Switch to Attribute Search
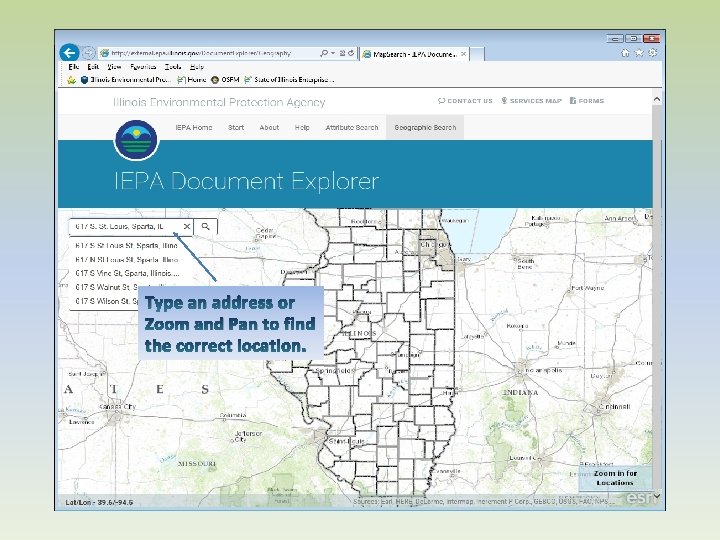This screenshot has width=720, height=540. (x=352, y=128)
